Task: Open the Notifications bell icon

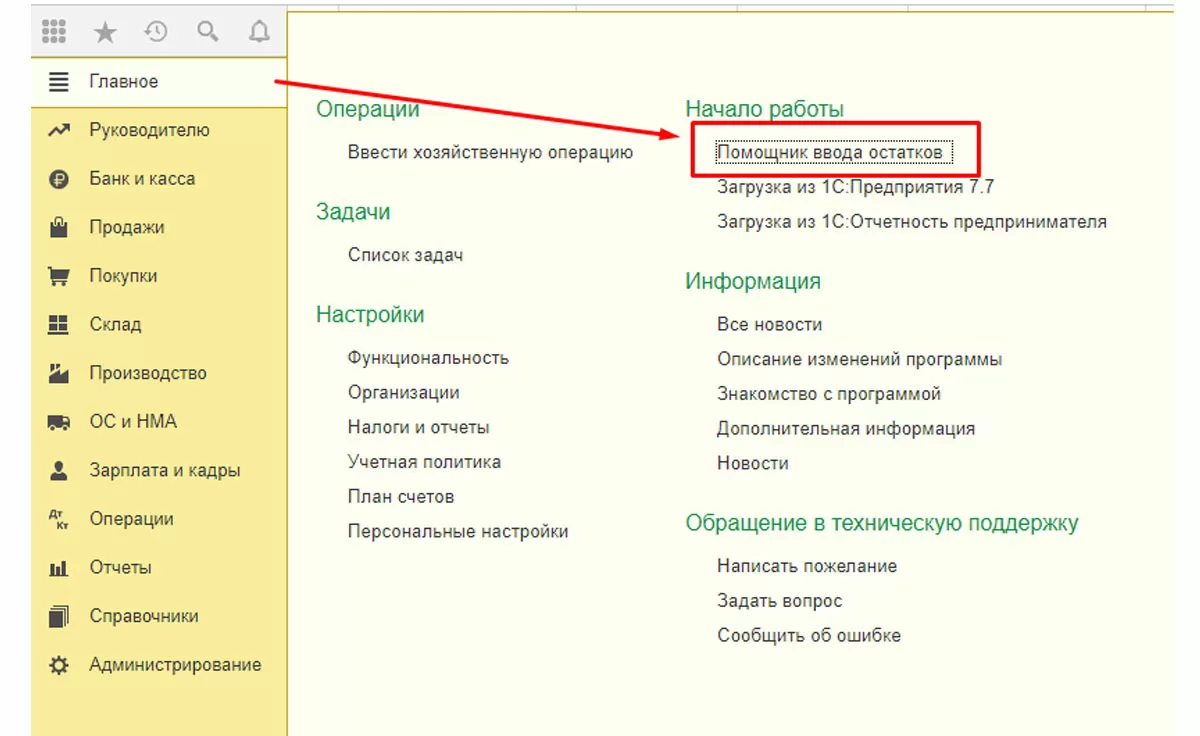Action: [259, 33]
